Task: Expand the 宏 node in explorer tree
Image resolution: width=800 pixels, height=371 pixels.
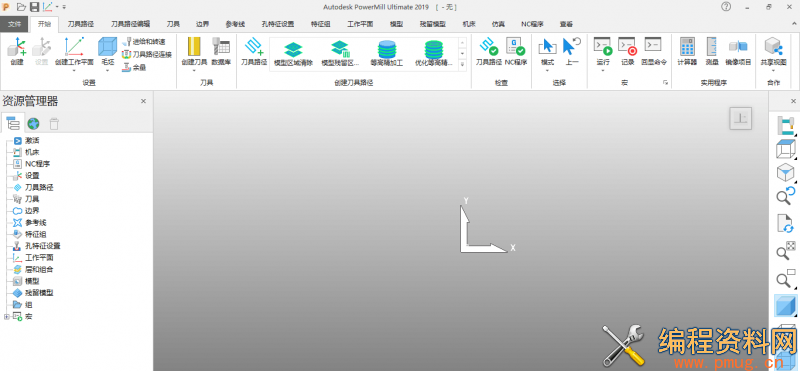Action: [x=6, y=316]
